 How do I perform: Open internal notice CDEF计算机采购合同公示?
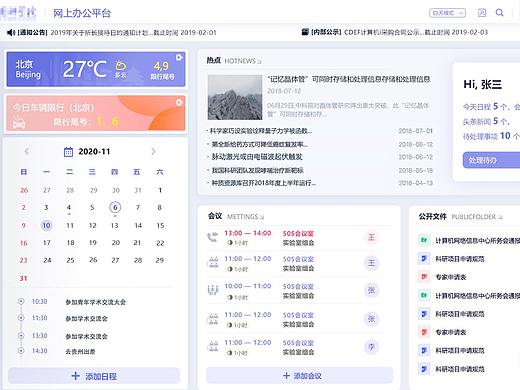point(416,32)
